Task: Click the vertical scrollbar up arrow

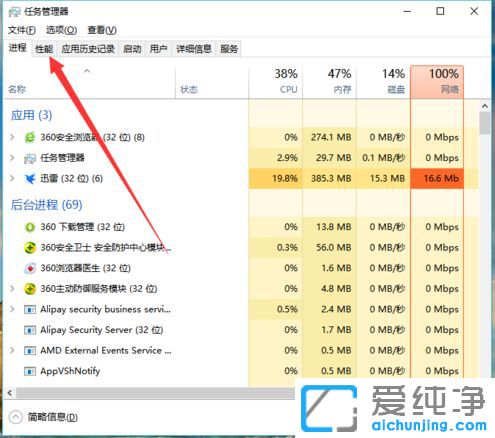Action: pos(485,106)
